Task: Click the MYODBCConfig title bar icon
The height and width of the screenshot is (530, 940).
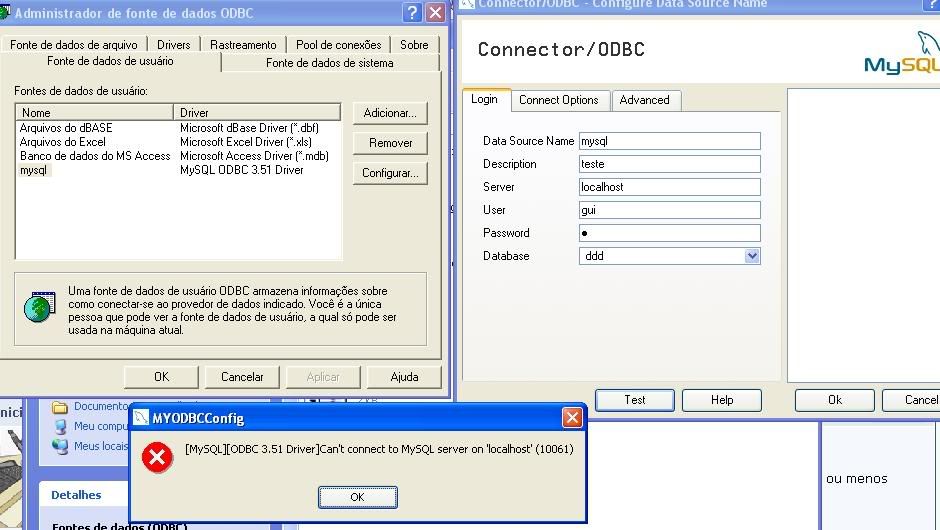Action: click(x=140, y=417)
